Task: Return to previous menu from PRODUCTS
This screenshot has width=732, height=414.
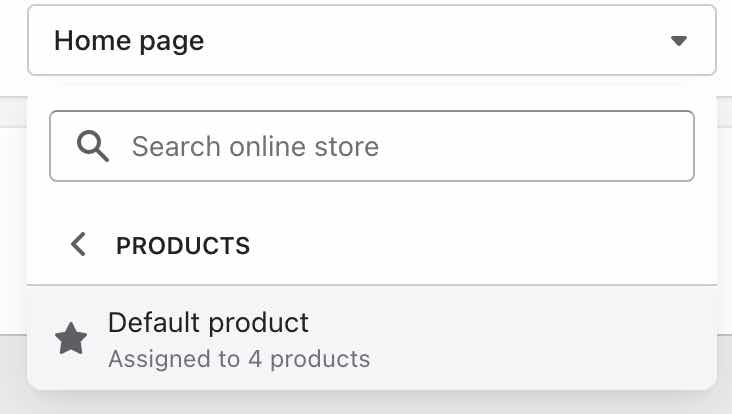Action: coord(79,244)
